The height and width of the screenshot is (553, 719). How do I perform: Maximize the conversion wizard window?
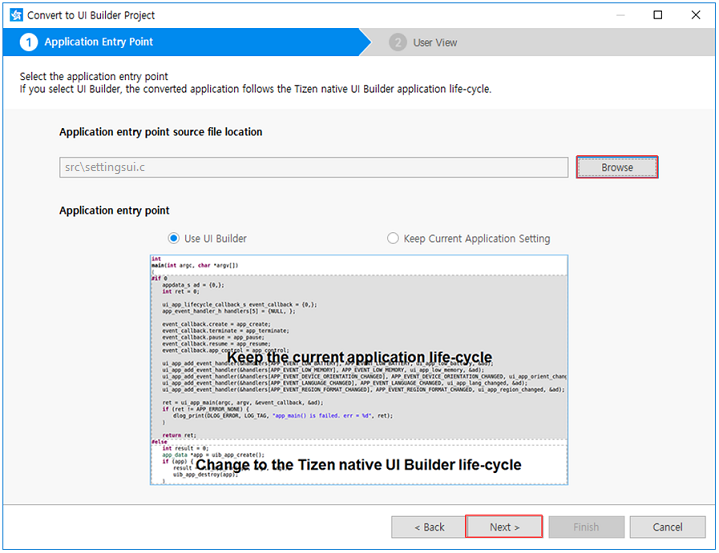[x=657, y=15]
